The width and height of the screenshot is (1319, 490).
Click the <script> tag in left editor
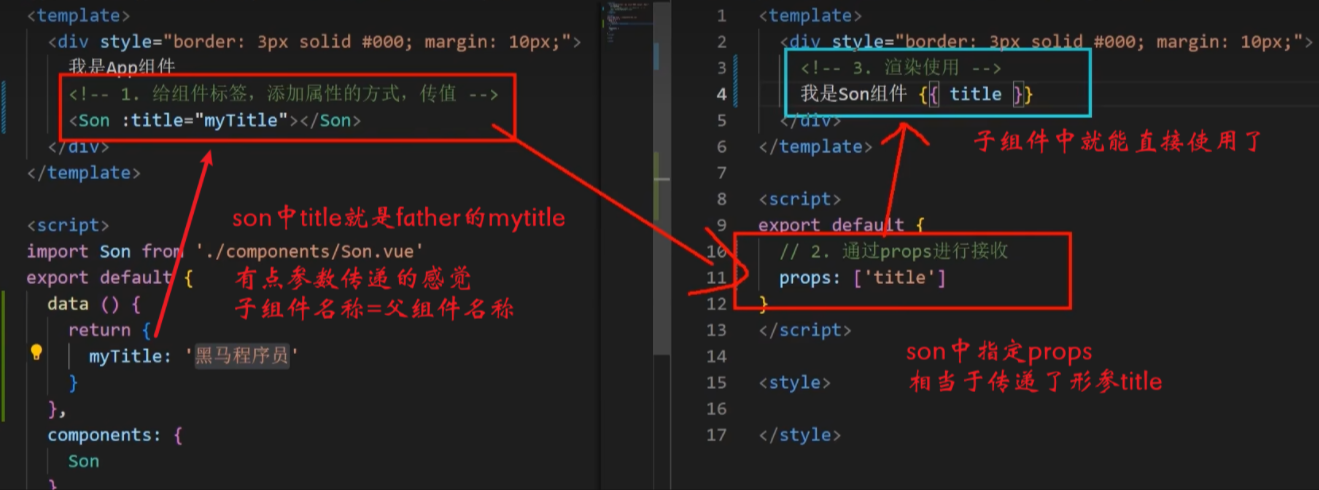click(68, 226)
